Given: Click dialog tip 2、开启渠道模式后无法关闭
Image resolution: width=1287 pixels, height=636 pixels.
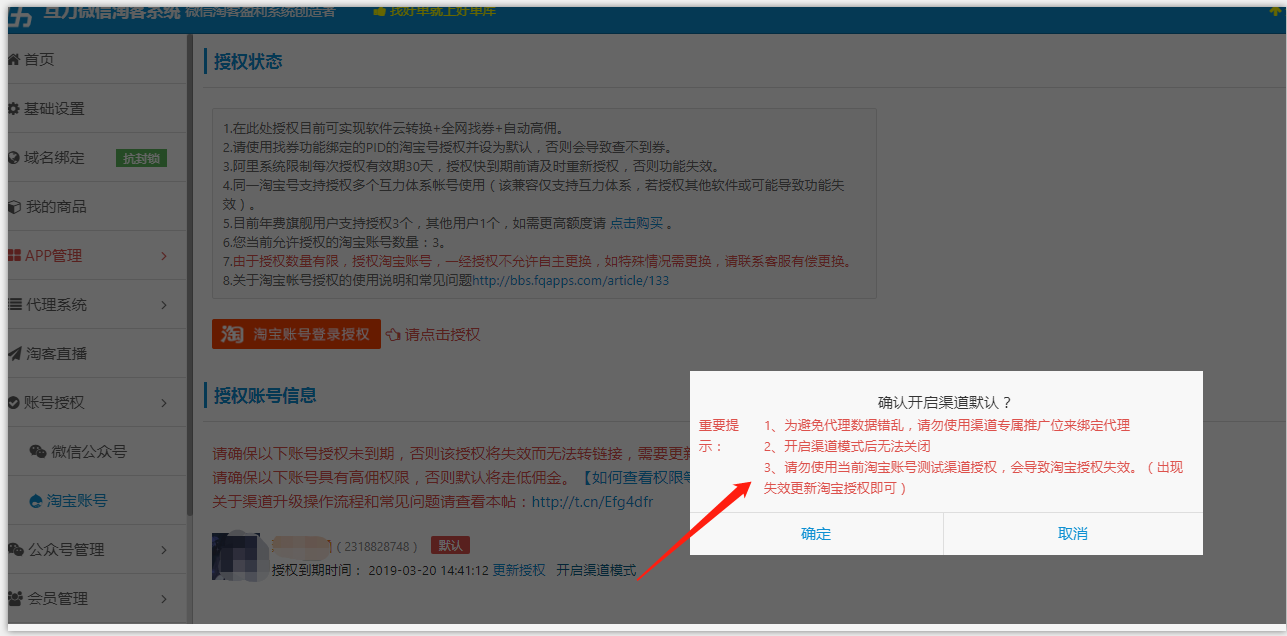Looking at the screenshot, I should click(847, 447).
